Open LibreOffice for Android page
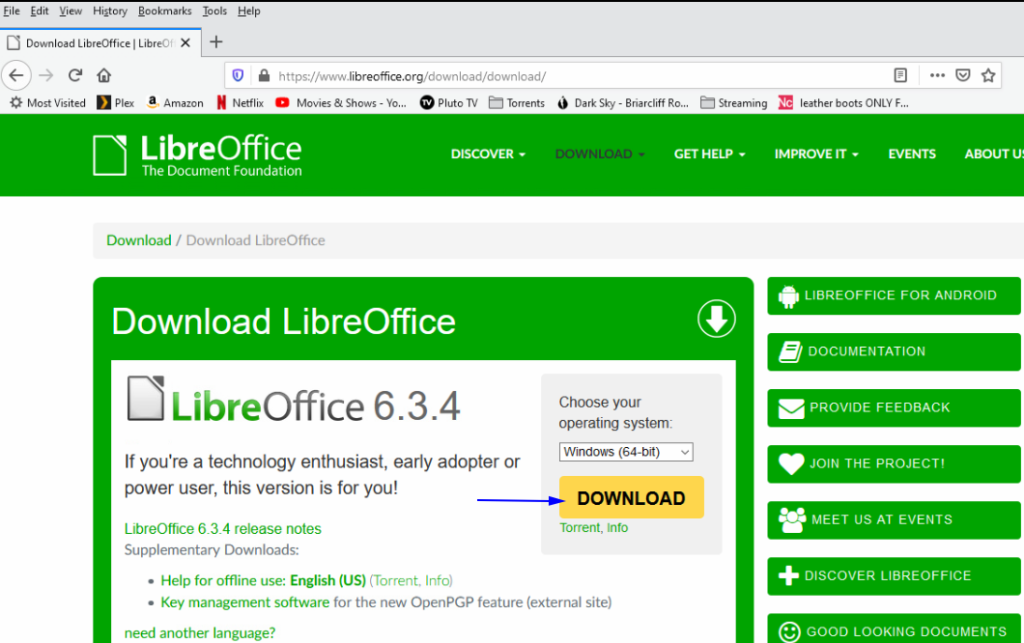The height and width of the screenshot is (643, 1024). coord(894,296)
